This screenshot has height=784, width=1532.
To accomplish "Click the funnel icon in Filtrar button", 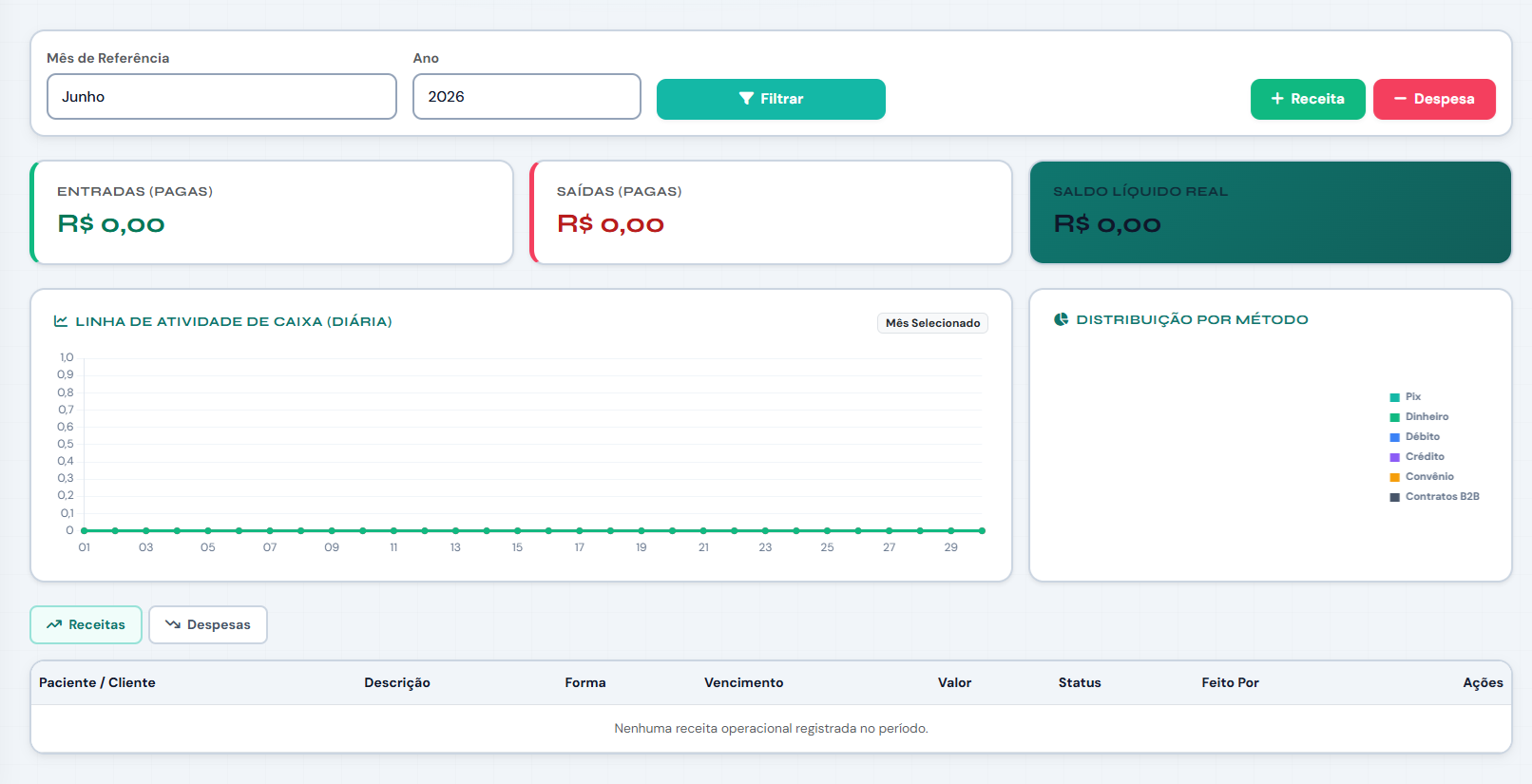I will [x=746, y=99].
